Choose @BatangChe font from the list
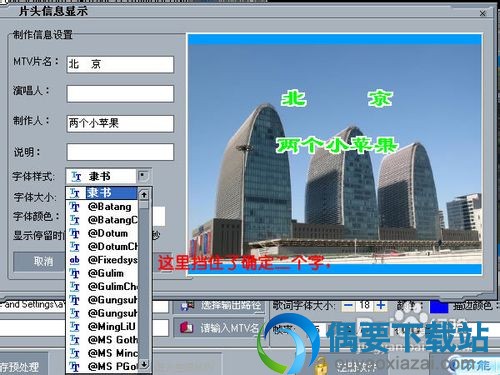This screenshot has width=500, height=375. pyautogui.click(x=101, y=220)
